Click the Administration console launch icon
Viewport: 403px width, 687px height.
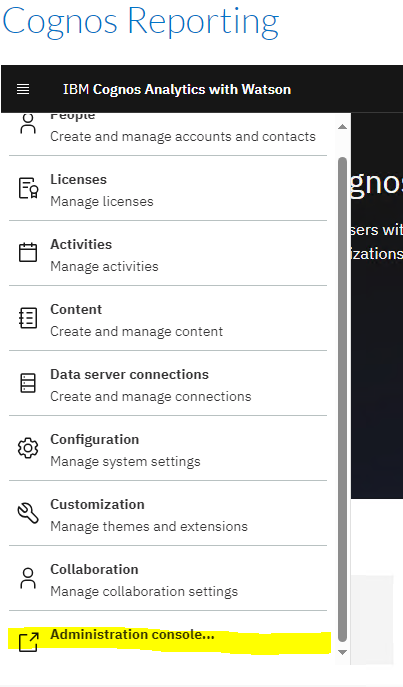29,642
